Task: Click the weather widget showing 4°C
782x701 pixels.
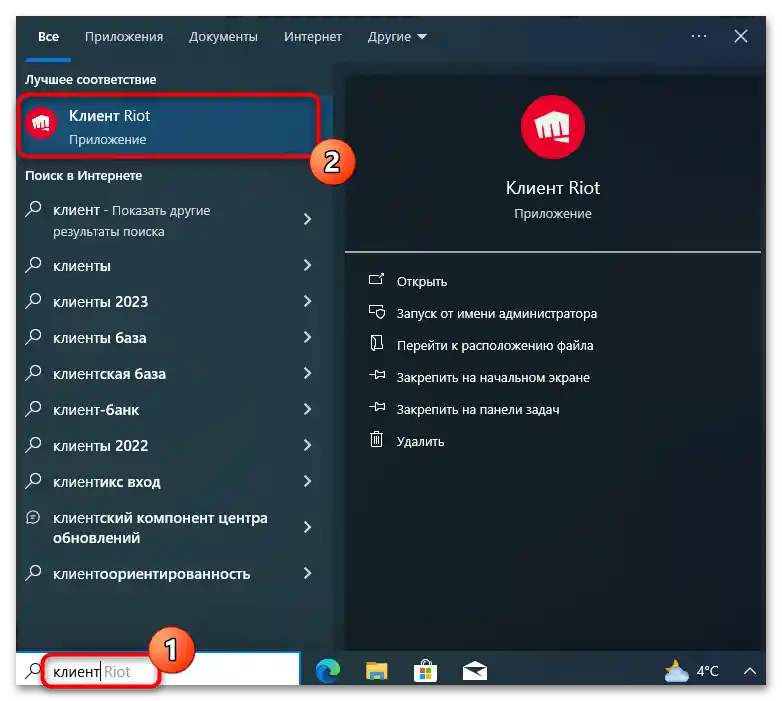Action: point(692,671)
